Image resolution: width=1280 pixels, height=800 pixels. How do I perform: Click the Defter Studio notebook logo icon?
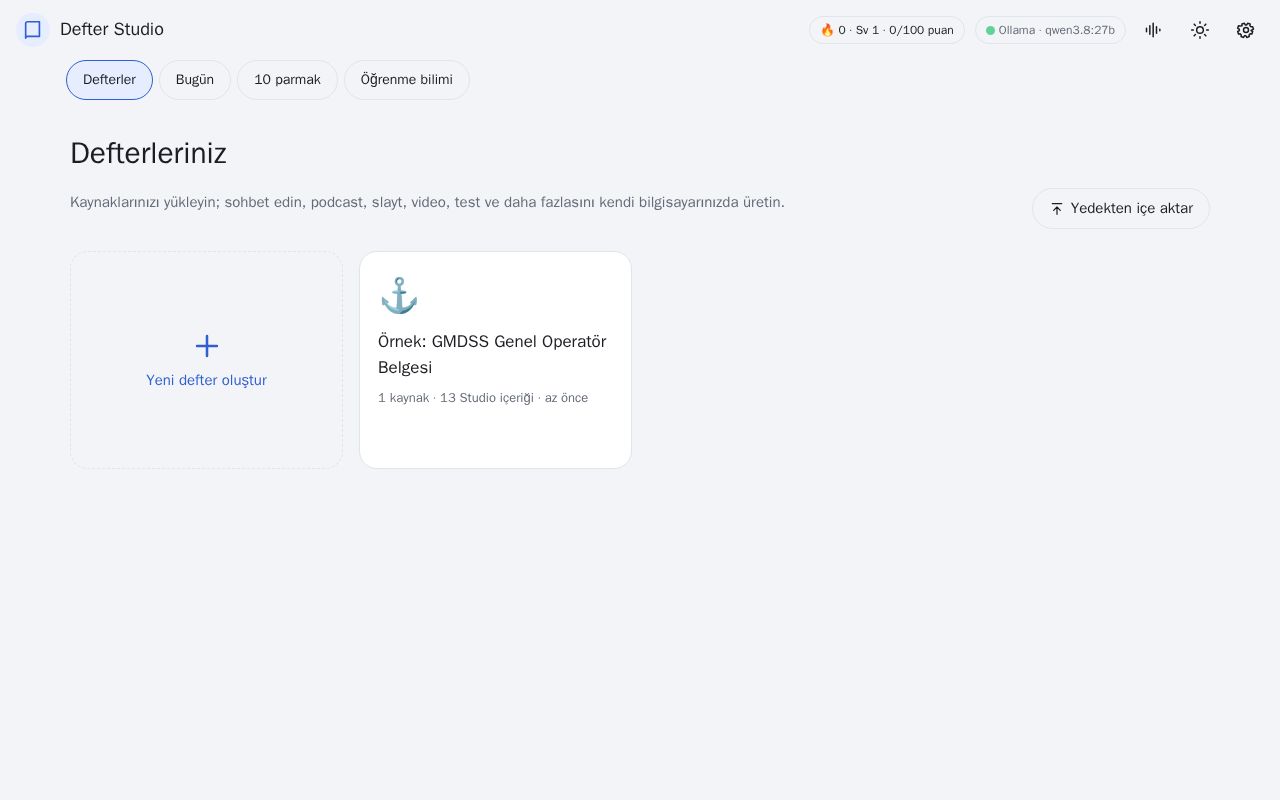[x=32, y=30]
